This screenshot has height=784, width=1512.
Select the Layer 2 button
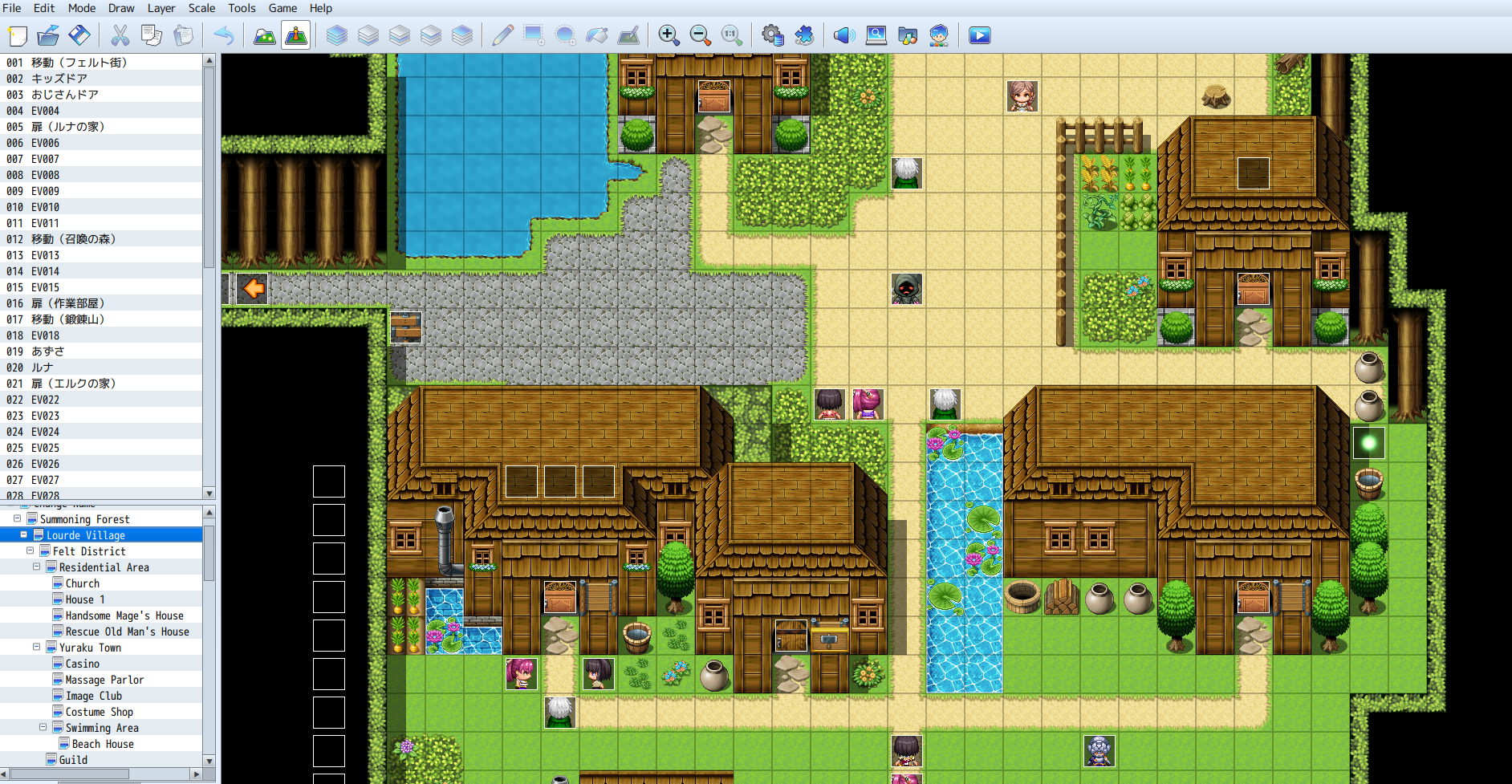(x=400, y=35)
